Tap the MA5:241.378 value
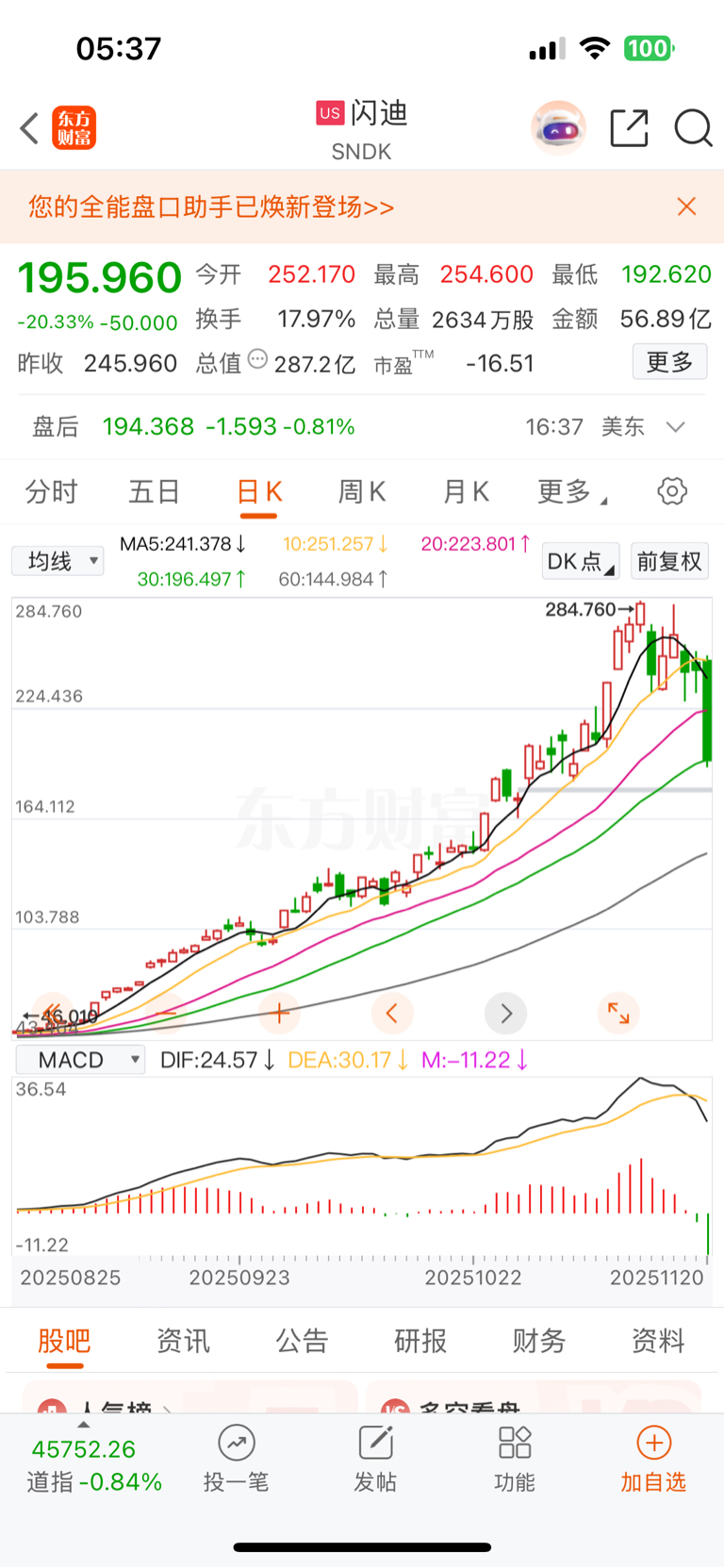 click(183, 544)
